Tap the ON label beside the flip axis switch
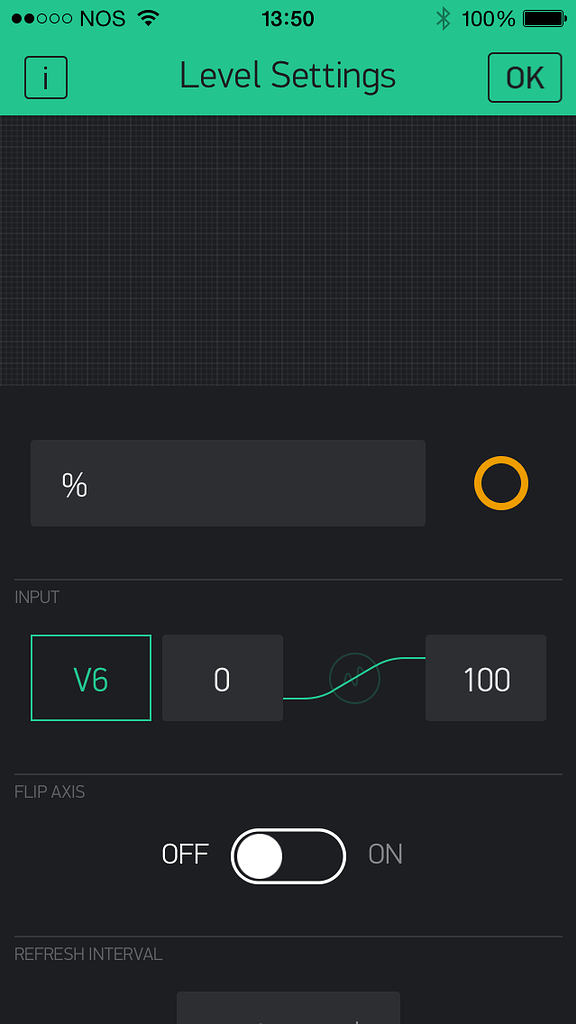The width and height of the screenshot is (576, 1024). tap(385, 855)
